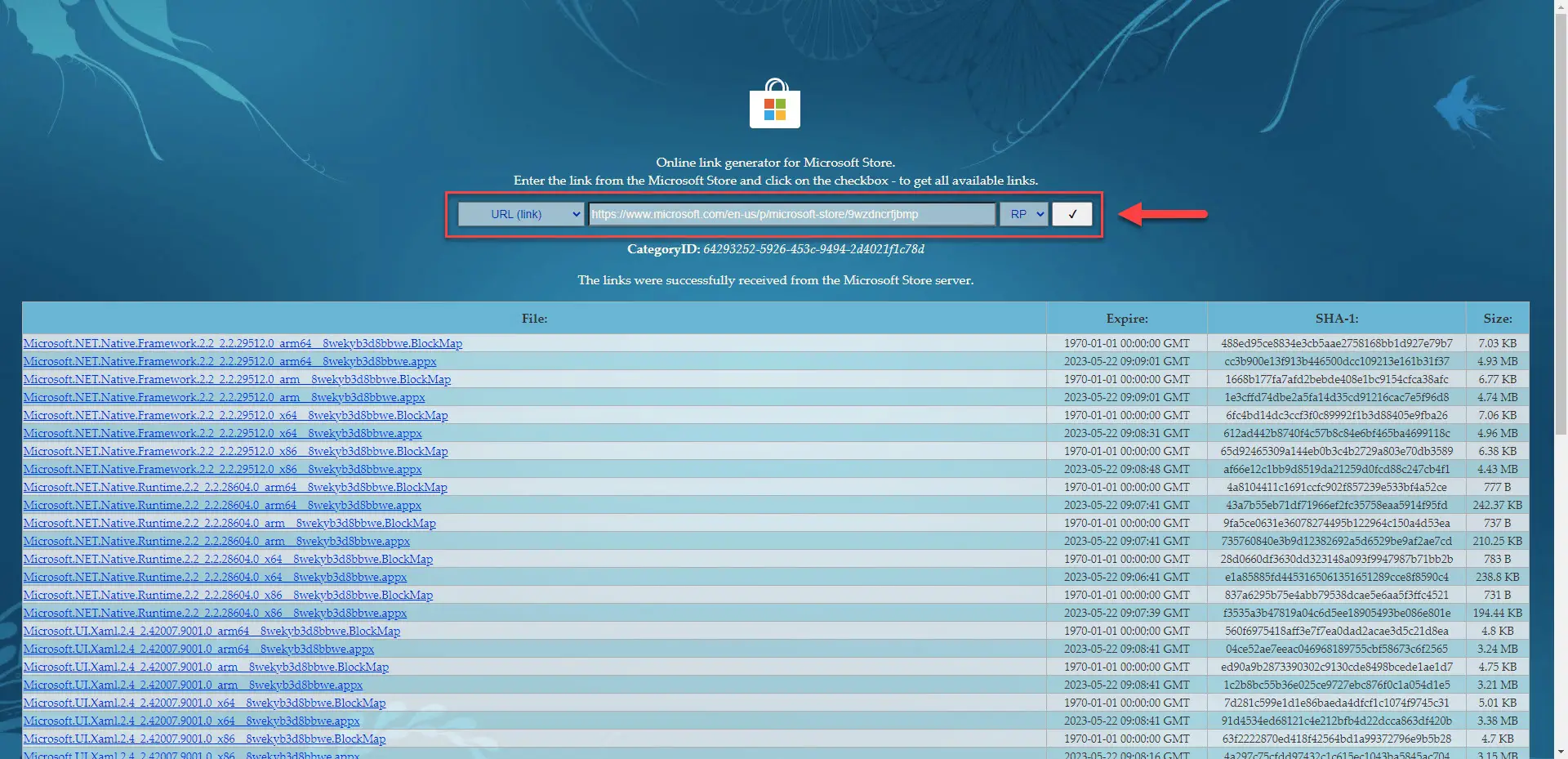Click the Expire: column header
Screen dimensions: 1568x759
(x=1127, y=318)
